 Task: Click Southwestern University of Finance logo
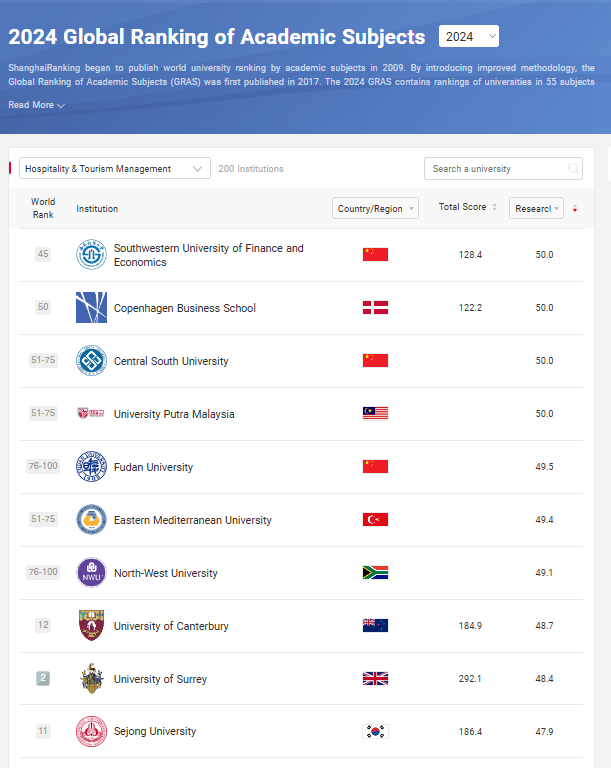[x=91, y=255]
